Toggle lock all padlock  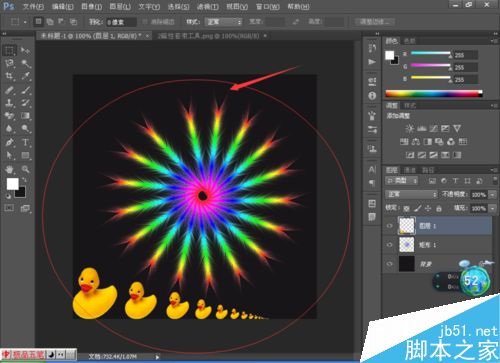(x=439, y=209)
